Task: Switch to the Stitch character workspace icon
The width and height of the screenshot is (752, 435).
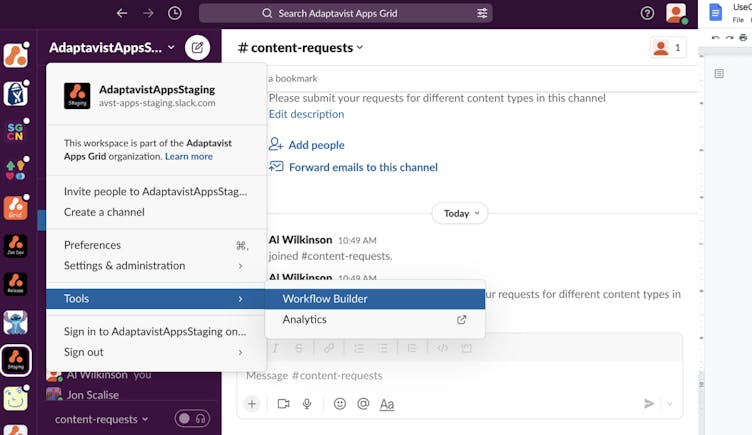Action: (x=15, y=323)
